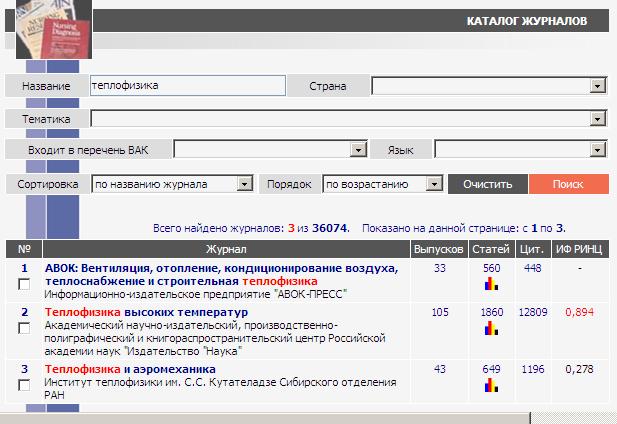Click the journals cover thumbnail image
This screenshot has height=424, width=617.
coord(54,29)
